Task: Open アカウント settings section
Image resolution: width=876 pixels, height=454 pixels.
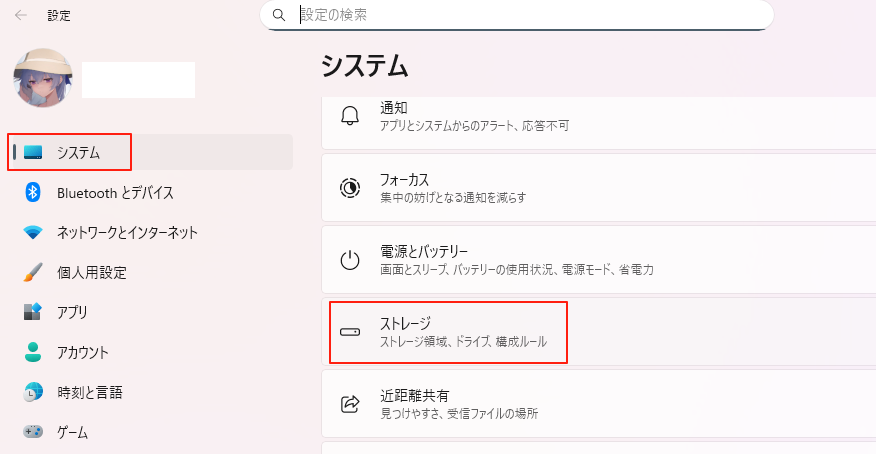Action: click(82, 353)
